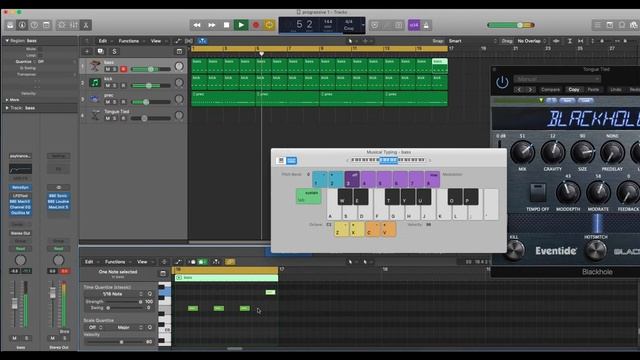Mute the bass track
This screenshot has width=640, height=360.
(108, 69)
